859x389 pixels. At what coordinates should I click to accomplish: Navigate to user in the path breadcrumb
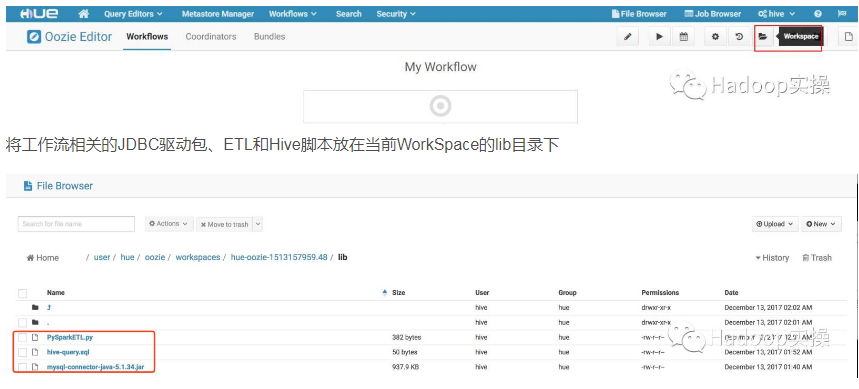pyautogui.click(x=102, y=257)
